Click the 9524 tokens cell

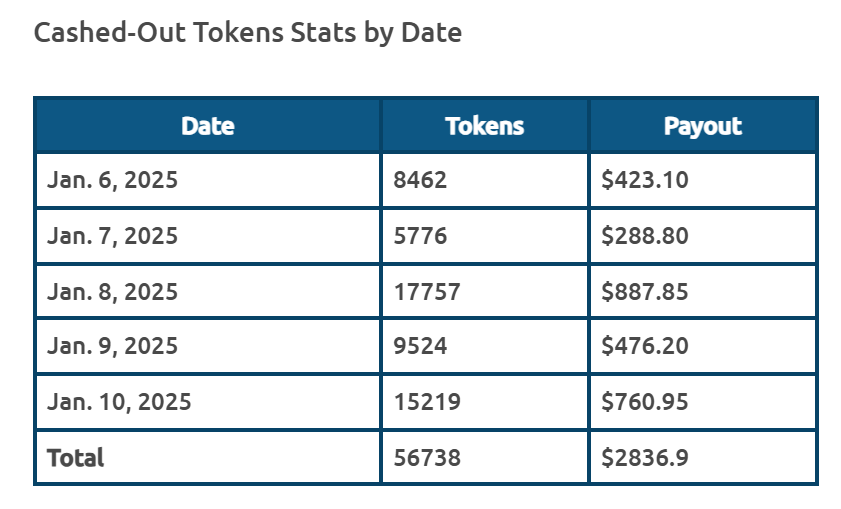pos(485,346)
